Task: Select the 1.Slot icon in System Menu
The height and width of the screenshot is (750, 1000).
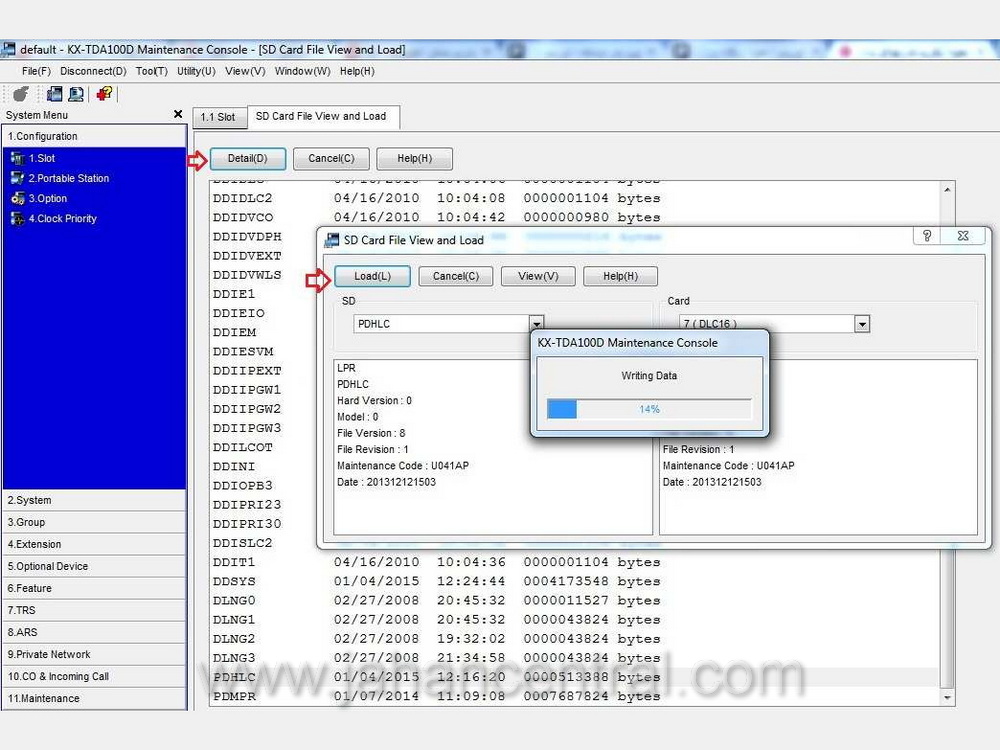Action: pos(16,158)
